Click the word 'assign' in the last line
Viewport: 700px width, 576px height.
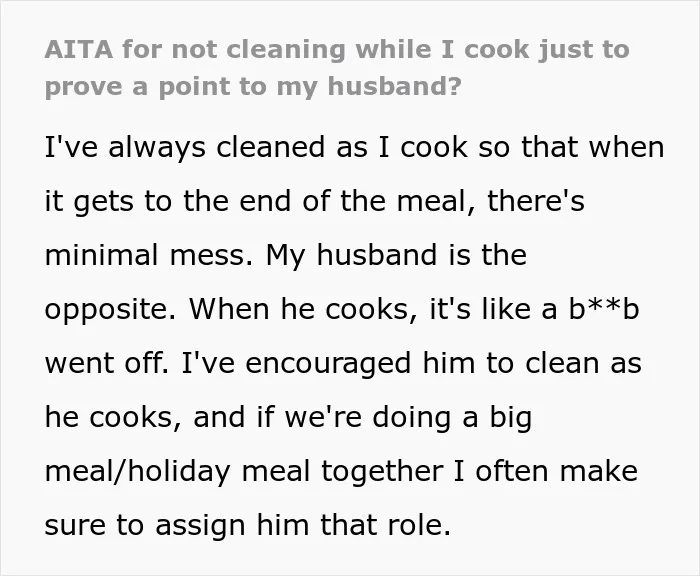[200, 526]
